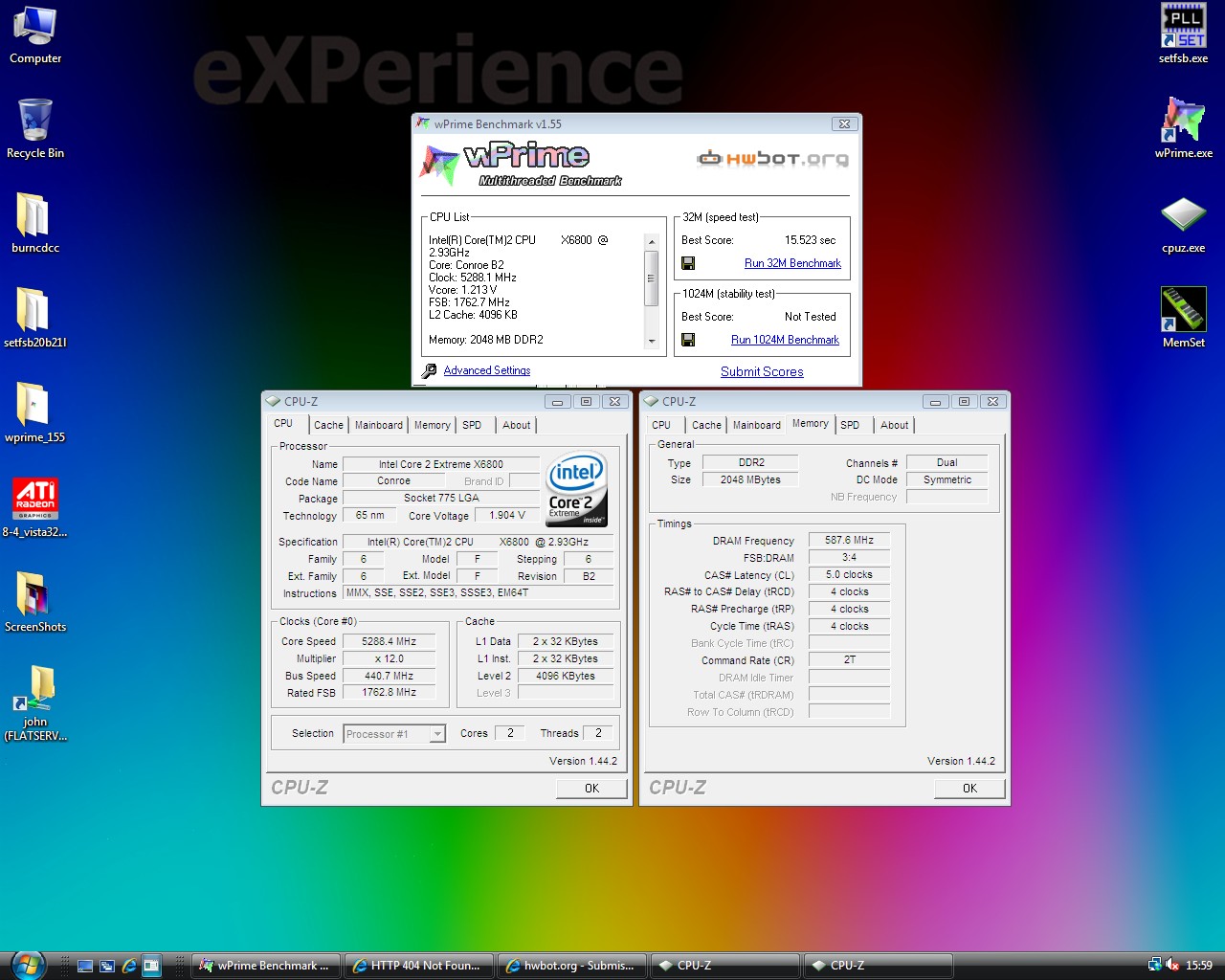Image resolution: width=1225 pixels, height=980 pixels.
Task: Click the Submit Scores link
Action: coord(762,371)
